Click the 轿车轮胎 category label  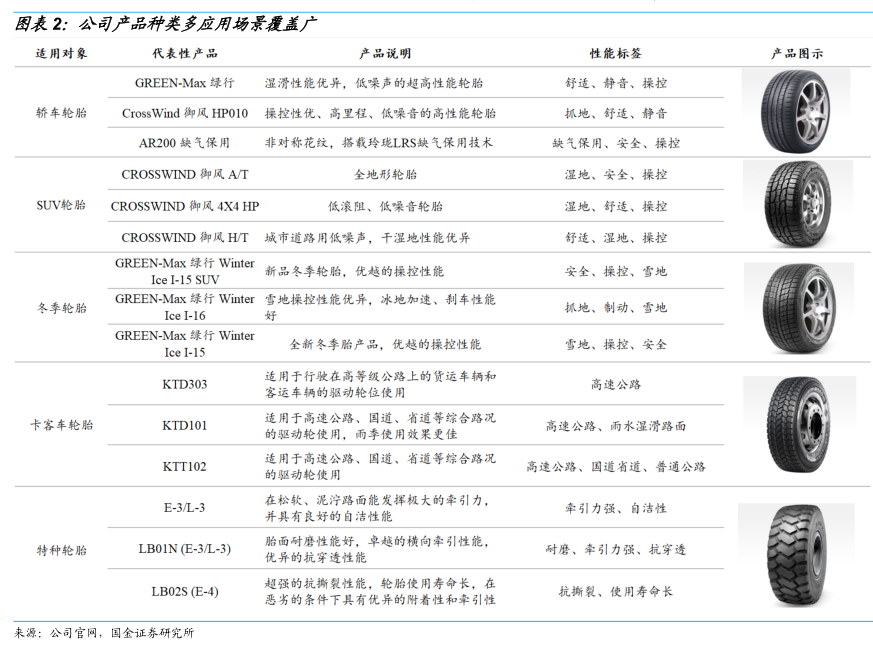(61, 113)
